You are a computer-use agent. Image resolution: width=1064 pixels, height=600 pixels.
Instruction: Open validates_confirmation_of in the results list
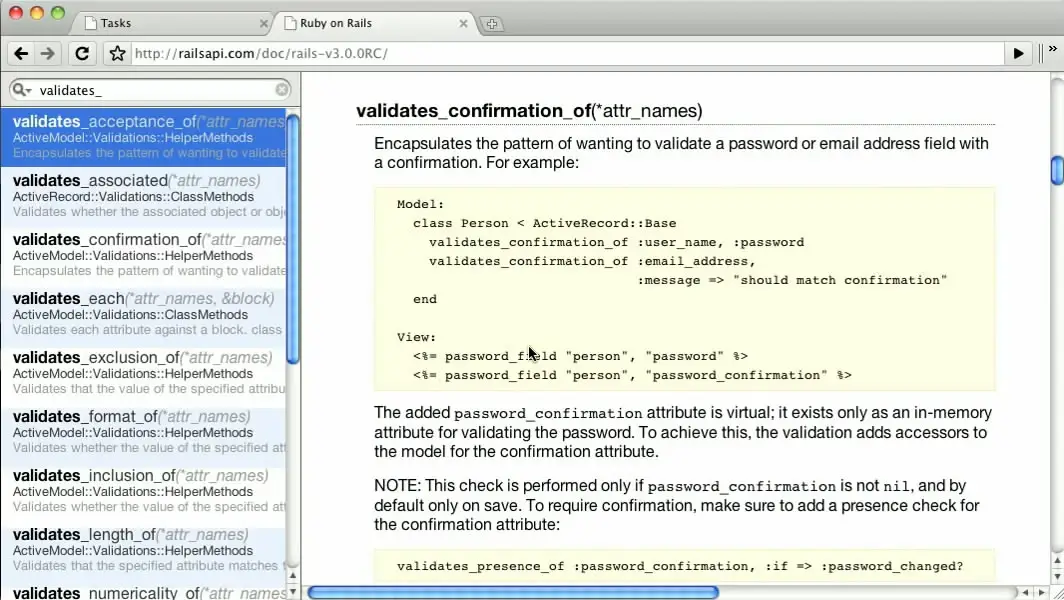pyautogui.click(x=143, y=255)
